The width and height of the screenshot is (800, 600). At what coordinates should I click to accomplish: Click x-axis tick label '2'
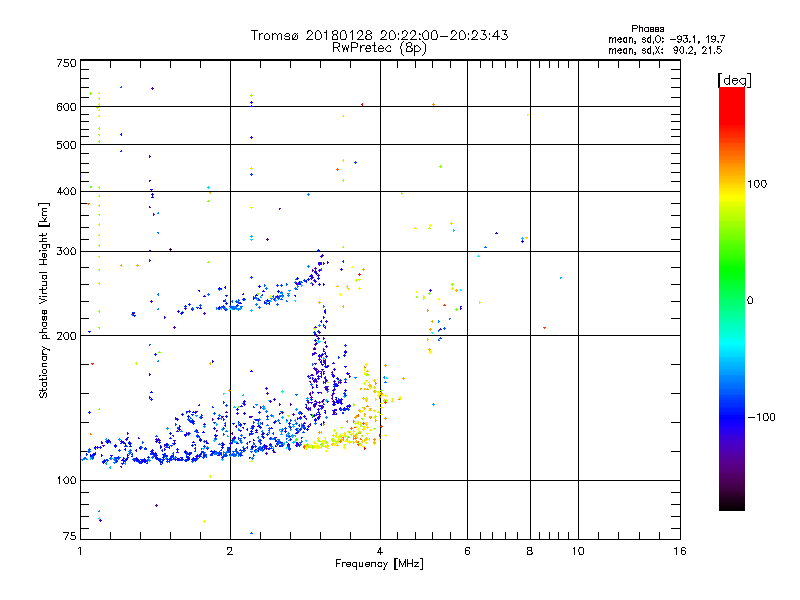(230, 551)
